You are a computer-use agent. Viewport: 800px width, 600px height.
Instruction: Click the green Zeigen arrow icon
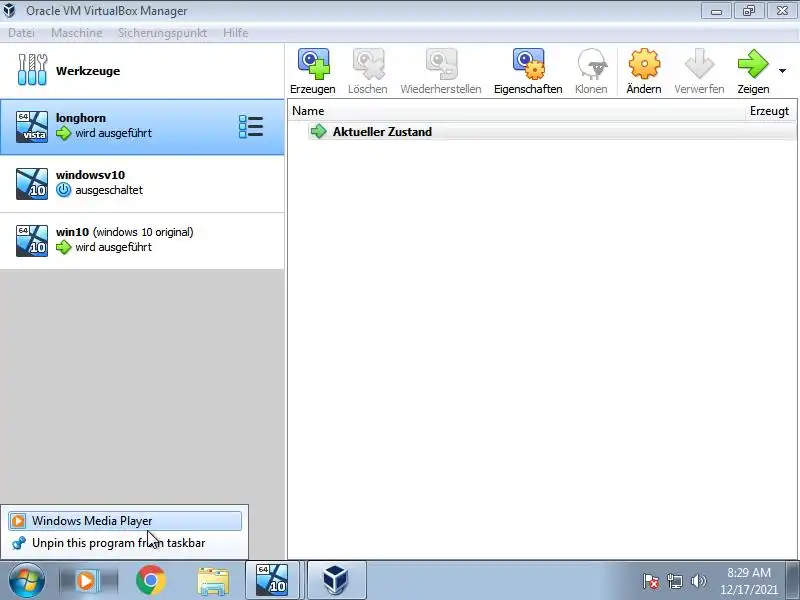753,64
